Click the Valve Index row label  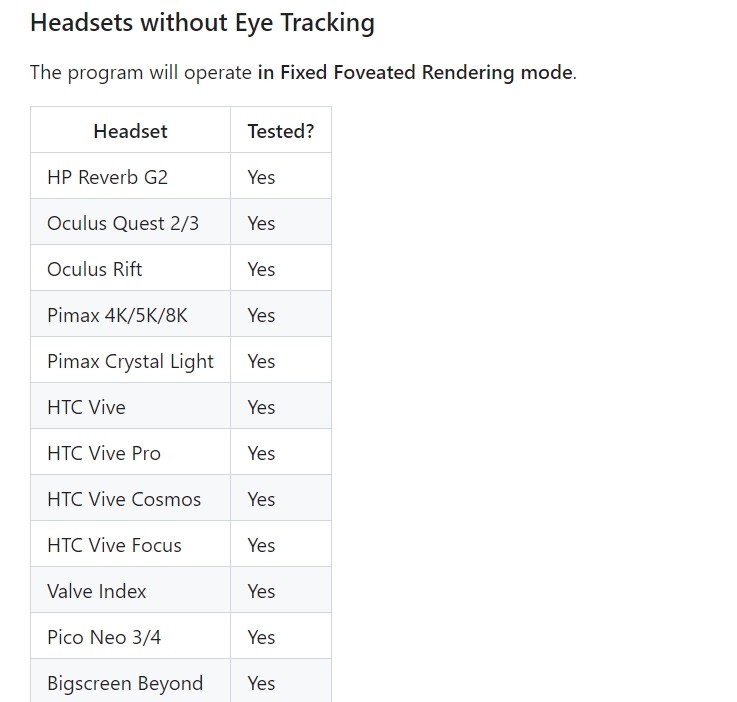97,592
